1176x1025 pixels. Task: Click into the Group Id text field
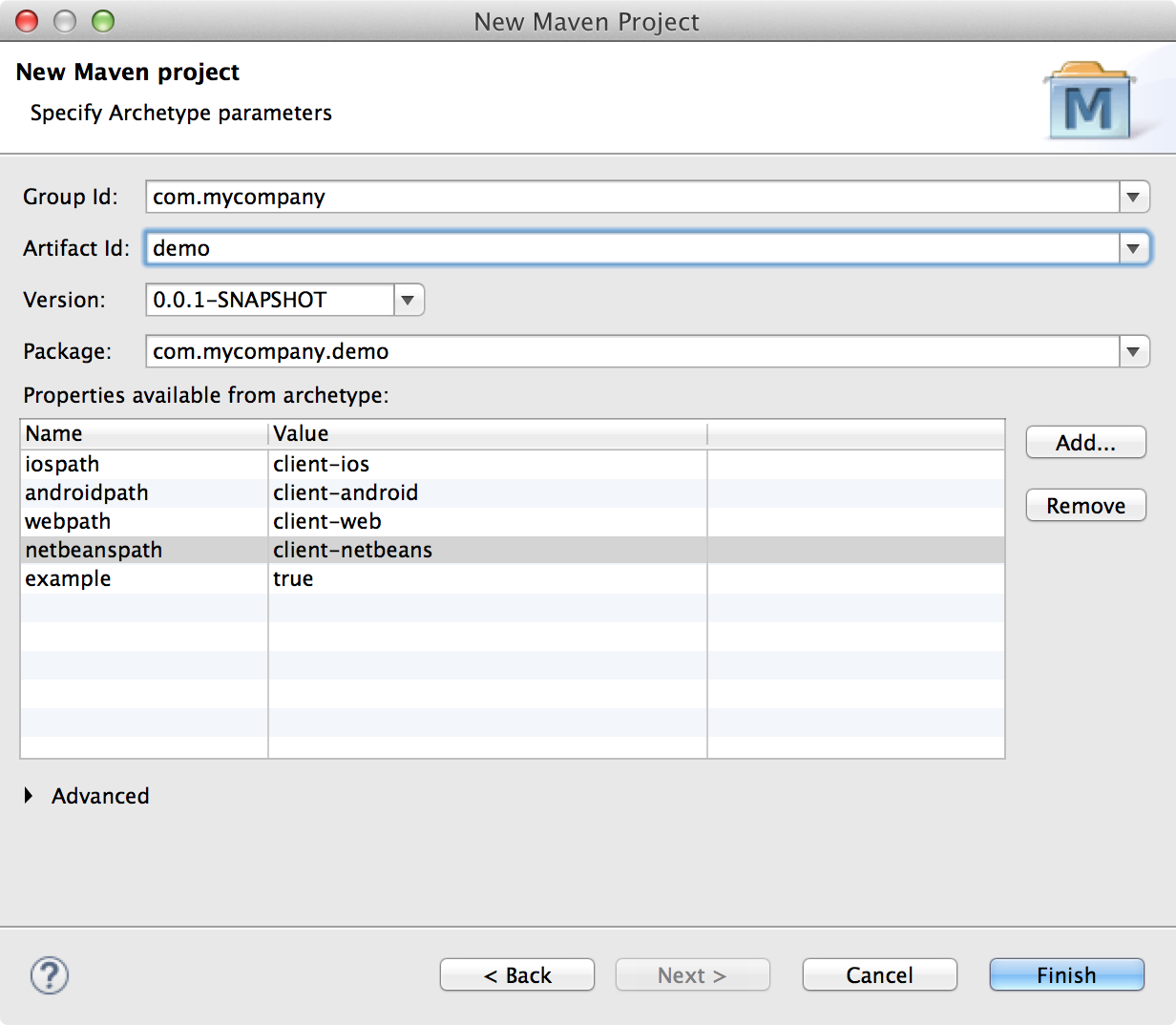(630, 198)
